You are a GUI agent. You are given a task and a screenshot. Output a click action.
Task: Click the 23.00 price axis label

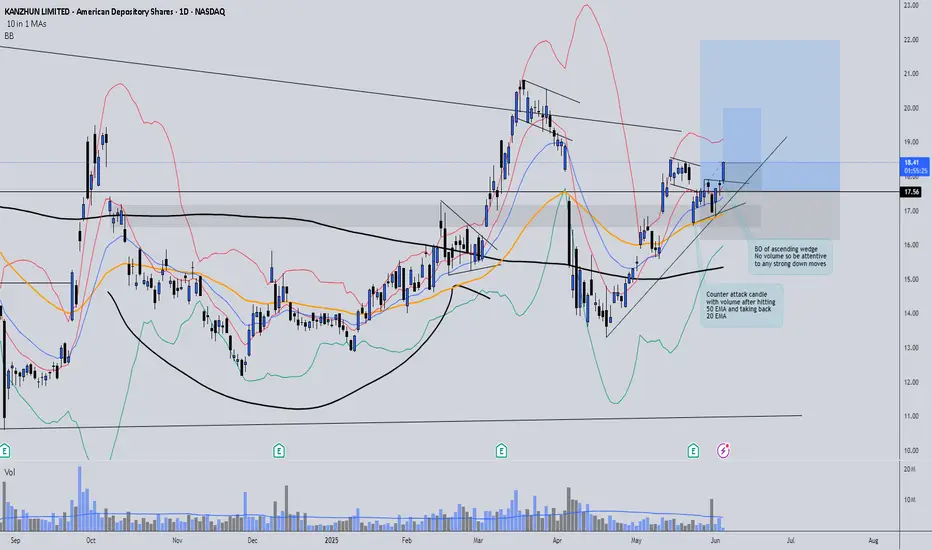point(911,5)
